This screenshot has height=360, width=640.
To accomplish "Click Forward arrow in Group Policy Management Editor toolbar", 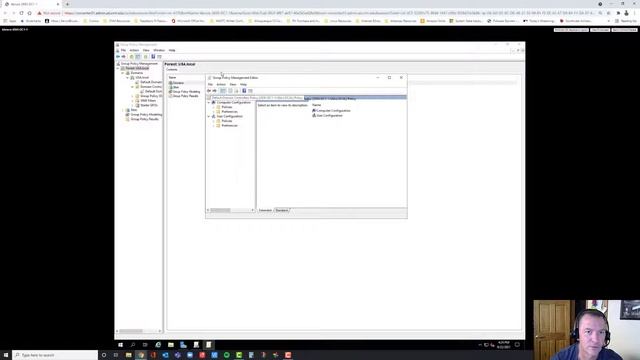I will tap(215, 91).
